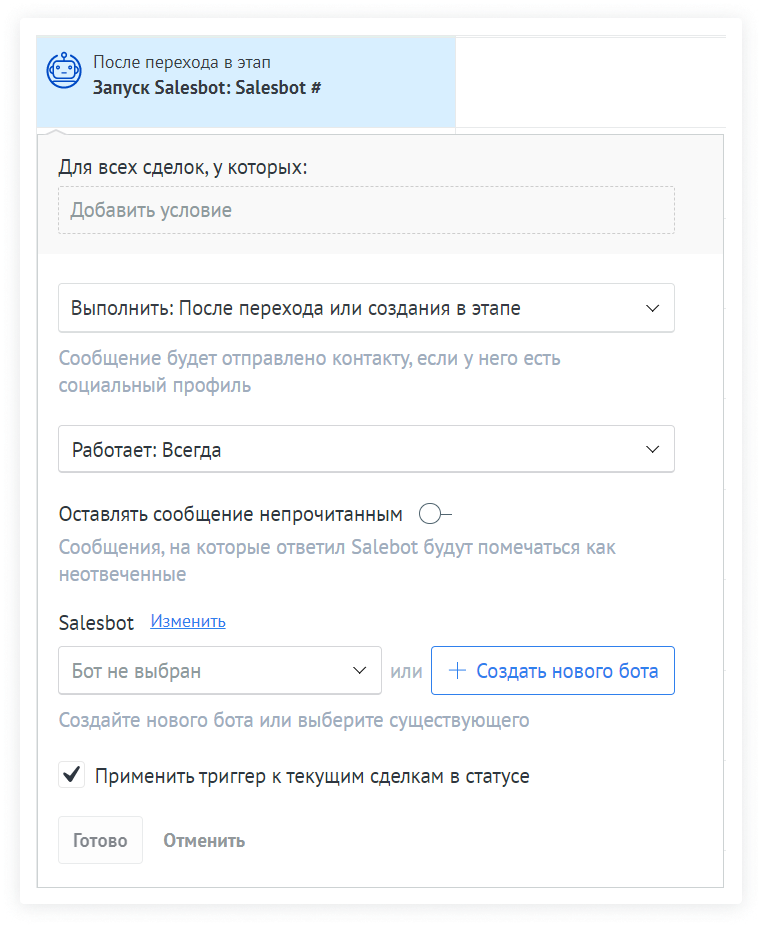
Task: Uncheck Применить триггер к текущим сделкам checkbox
Action: pyautogui.click(x=71, y=774)
